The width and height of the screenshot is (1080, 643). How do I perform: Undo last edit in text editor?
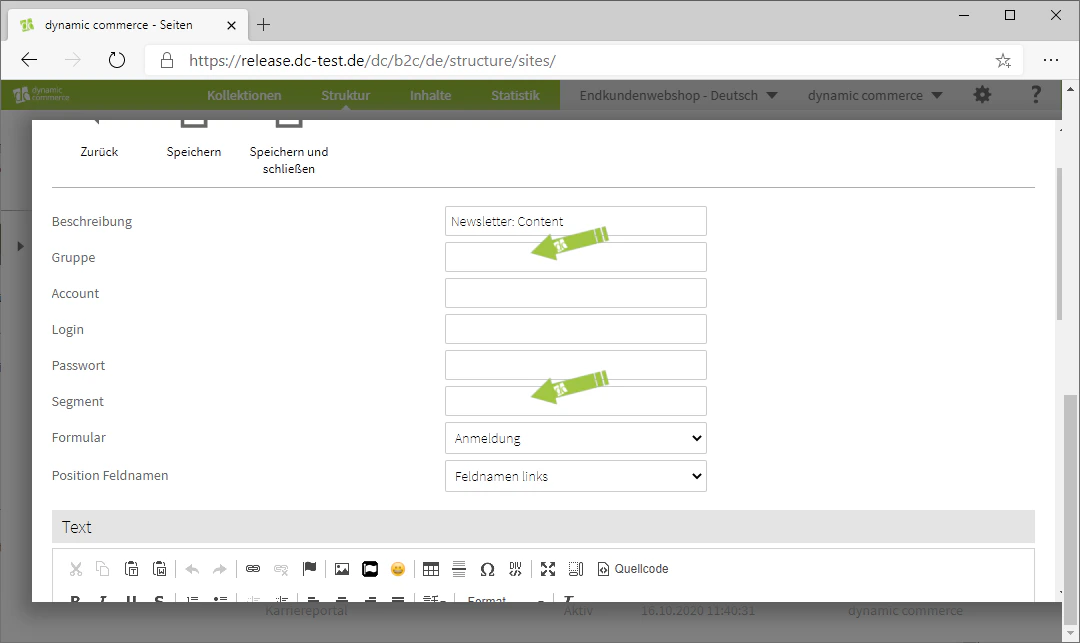[x=192, y=569]
